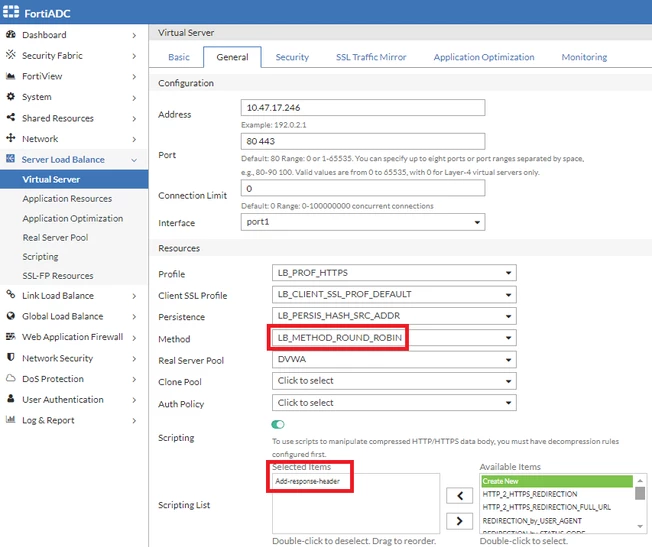Click the left arrow move button
The width and height of the screenshot is (652, 547).
(459, 495)
